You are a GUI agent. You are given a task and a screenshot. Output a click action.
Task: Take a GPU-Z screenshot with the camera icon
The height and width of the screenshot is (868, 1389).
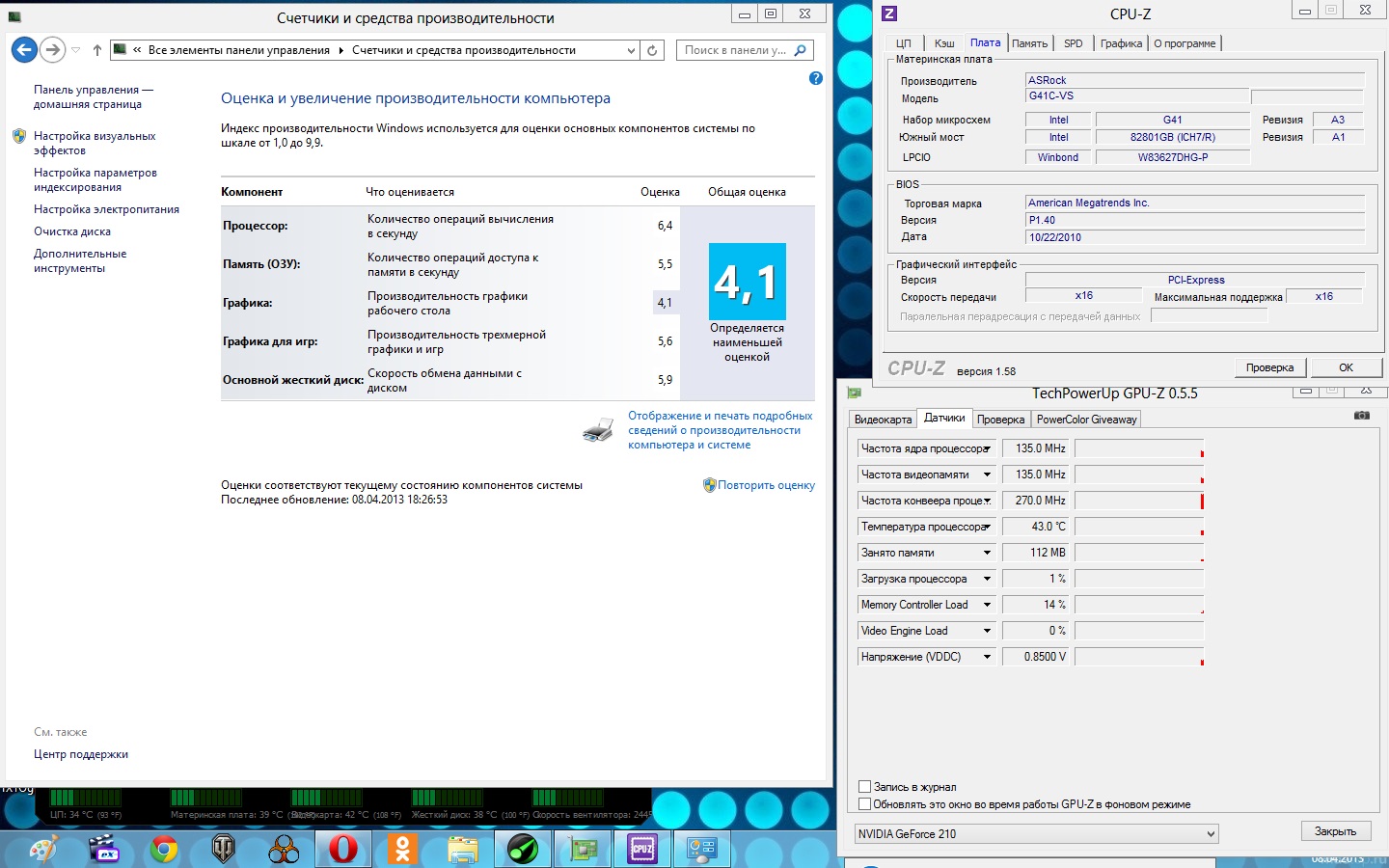point(1362,415)
